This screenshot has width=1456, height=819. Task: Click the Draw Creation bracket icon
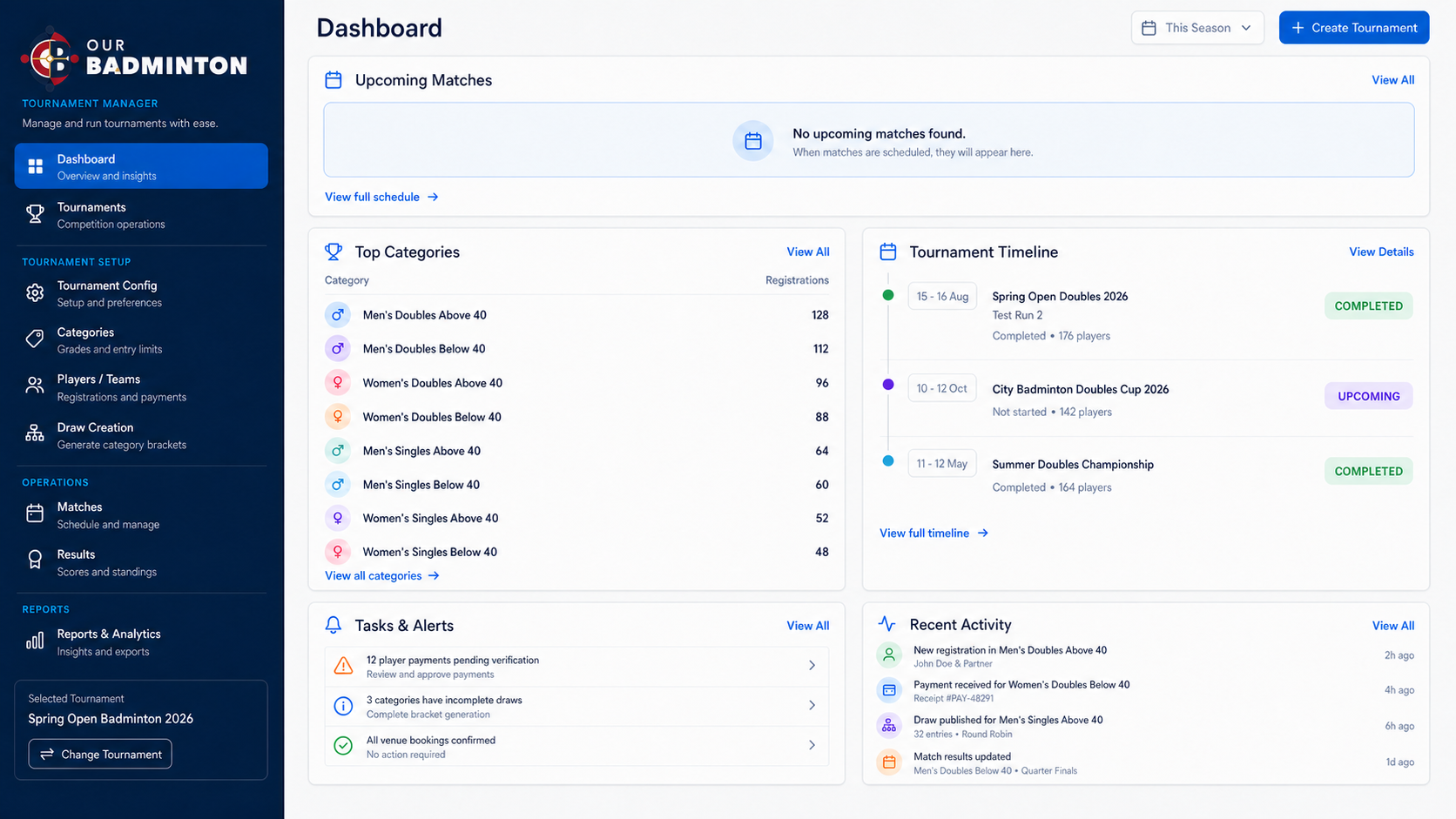pos(35,433)
